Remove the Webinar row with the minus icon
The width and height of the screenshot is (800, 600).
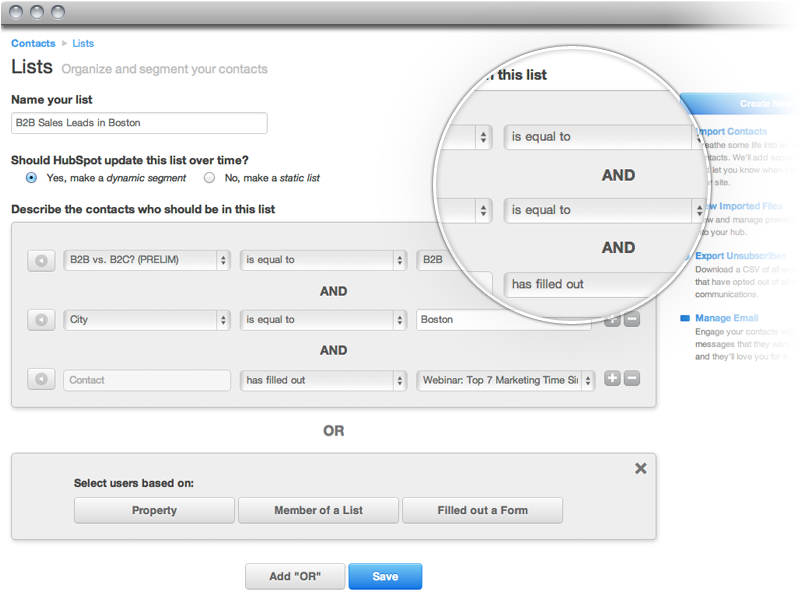coord(632,379)
